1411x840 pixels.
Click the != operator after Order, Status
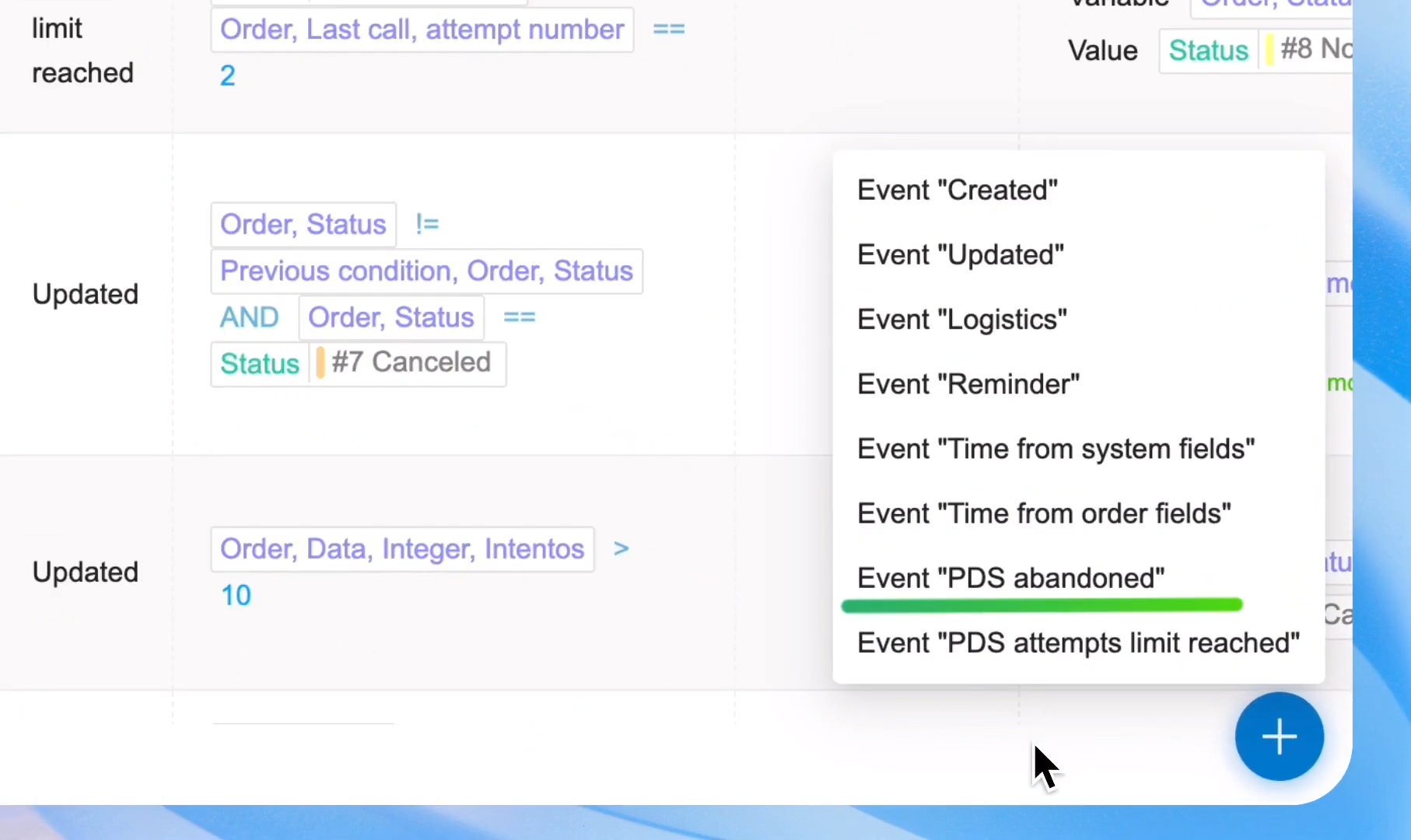click(x=427, y=224)
